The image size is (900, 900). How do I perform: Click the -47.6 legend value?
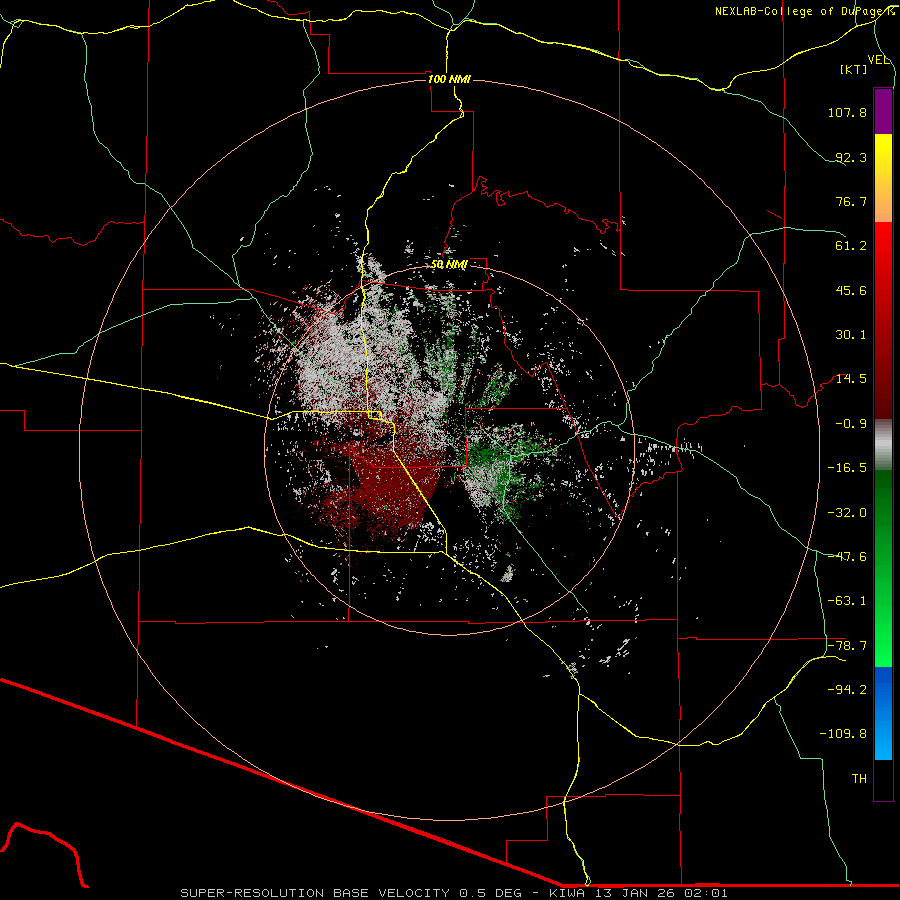[x=847, y=557]
